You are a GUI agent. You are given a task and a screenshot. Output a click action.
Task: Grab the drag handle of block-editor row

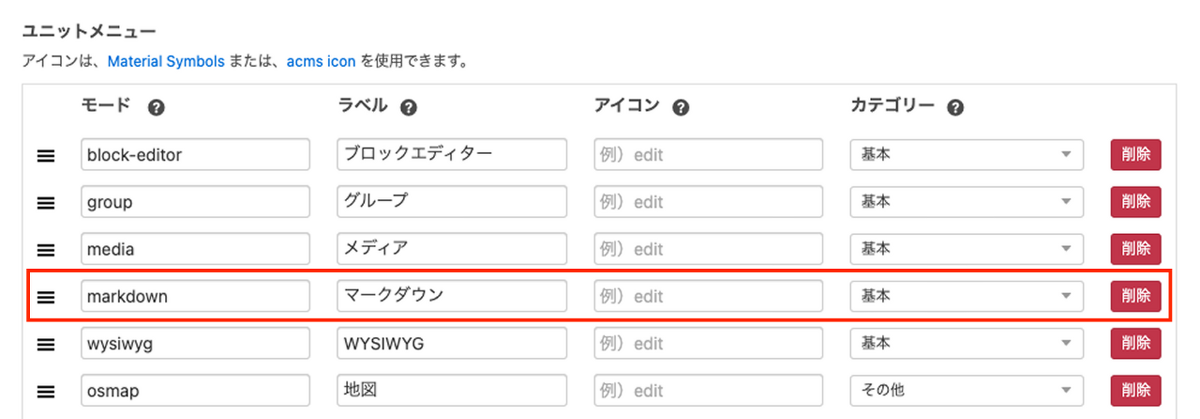coord(45,155)
